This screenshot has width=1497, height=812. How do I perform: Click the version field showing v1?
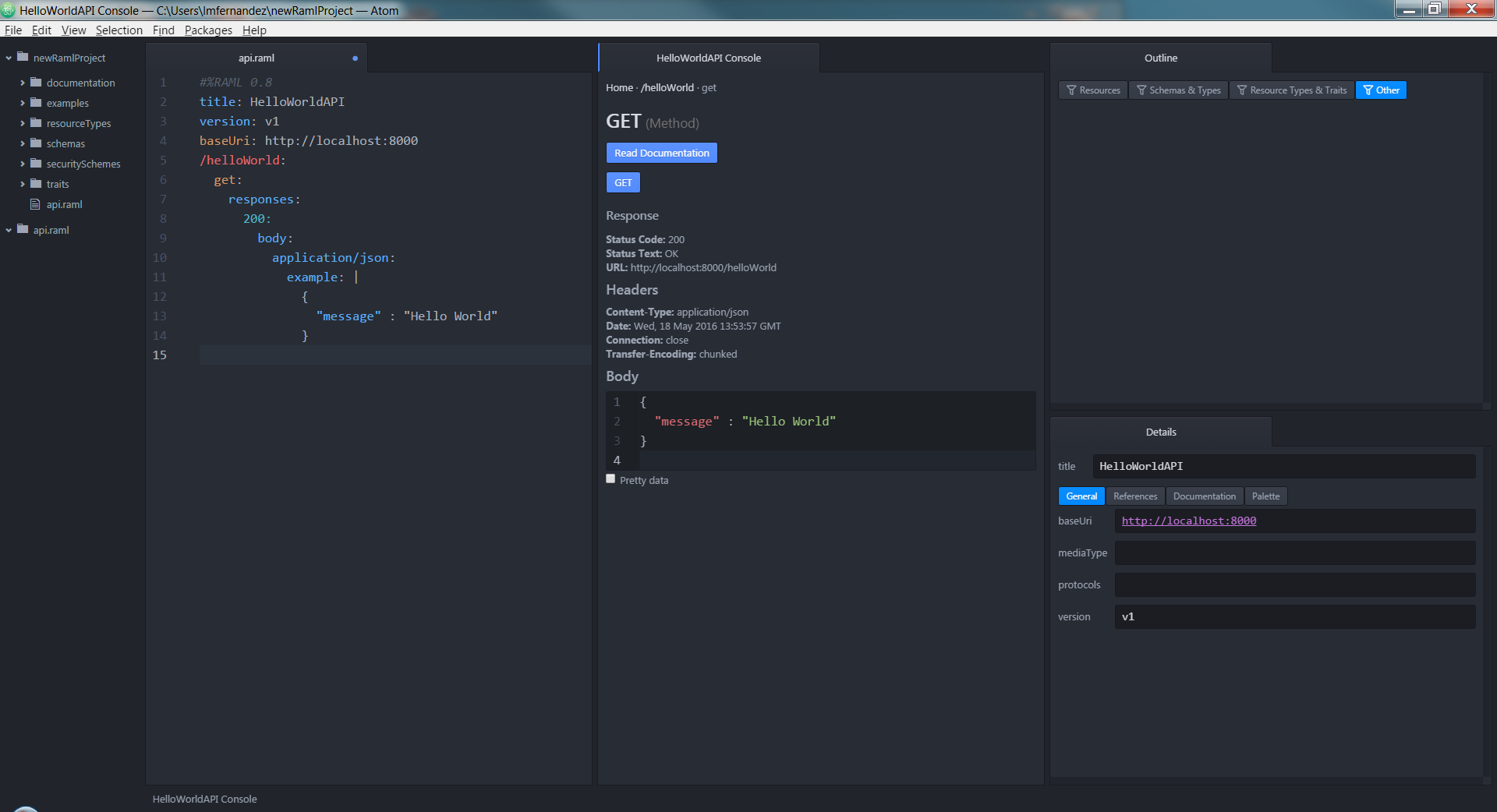tap(1294, 616)
